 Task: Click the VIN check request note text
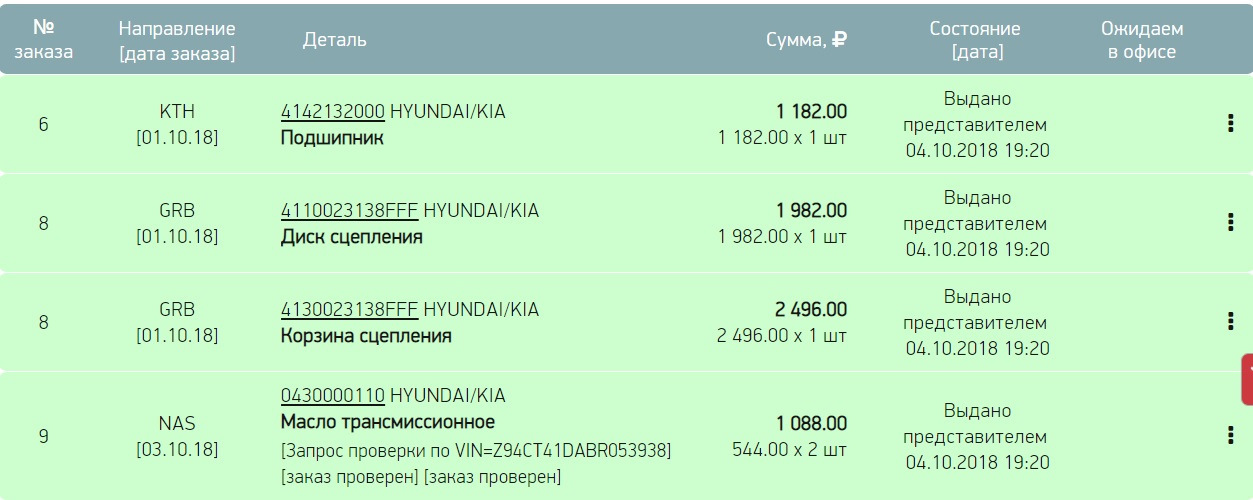pyautogui.click(x=476, y=451)
